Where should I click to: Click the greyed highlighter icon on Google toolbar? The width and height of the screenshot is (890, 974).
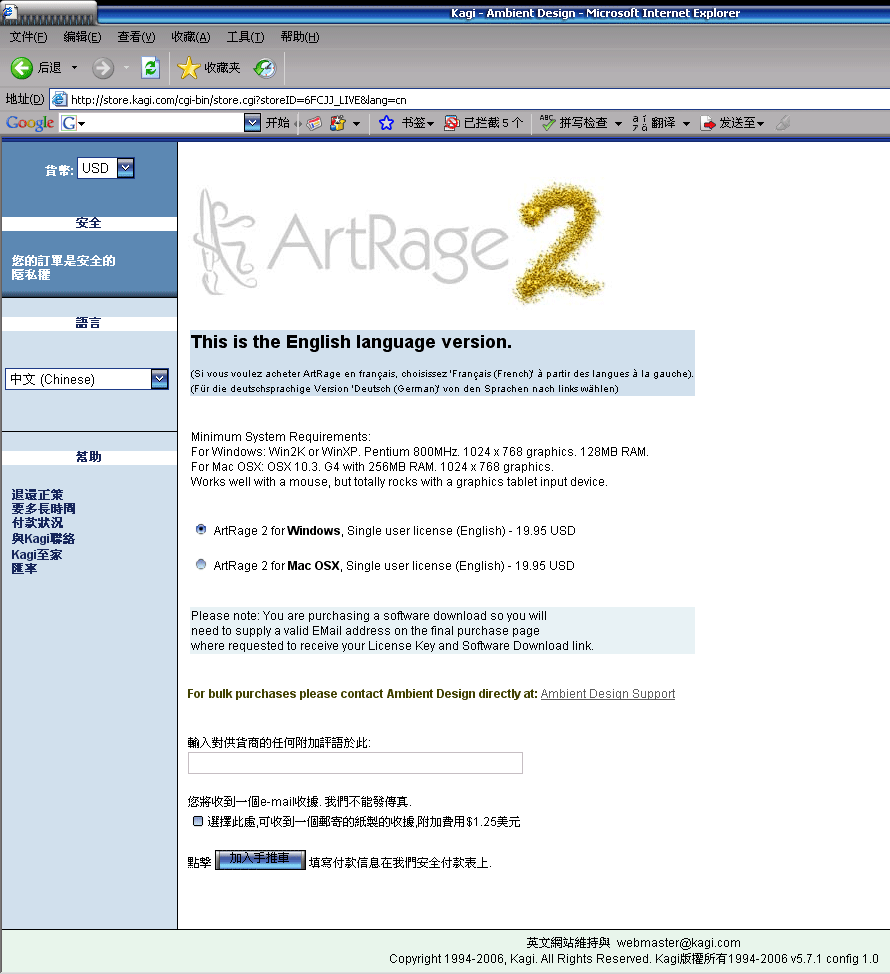[783, 123]
